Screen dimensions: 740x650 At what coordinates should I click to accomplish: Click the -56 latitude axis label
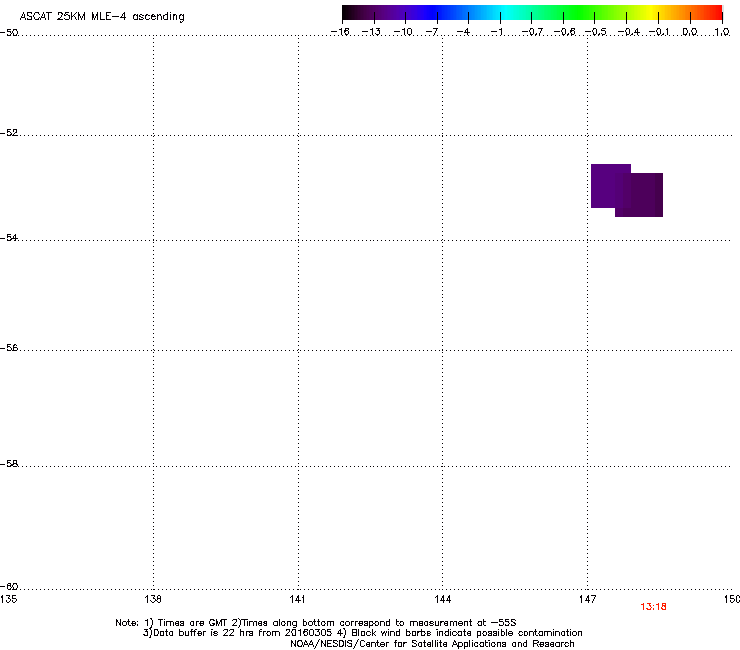coord(9,347)
